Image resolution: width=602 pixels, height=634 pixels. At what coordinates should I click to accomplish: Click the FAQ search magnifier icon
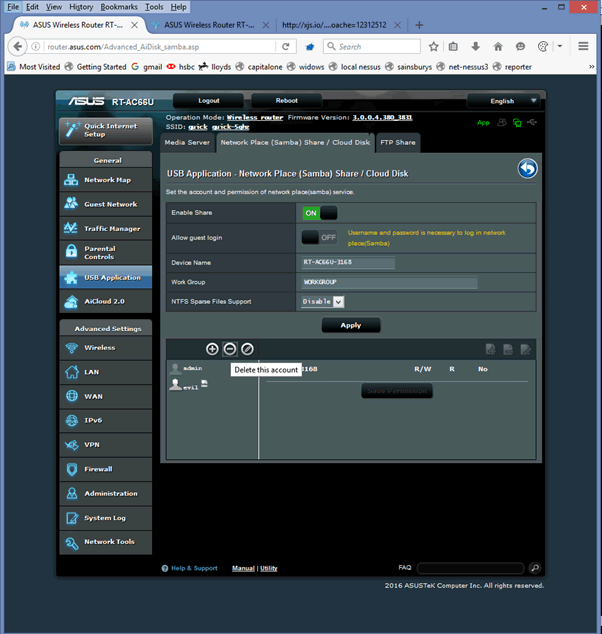[x=534, y=568]
